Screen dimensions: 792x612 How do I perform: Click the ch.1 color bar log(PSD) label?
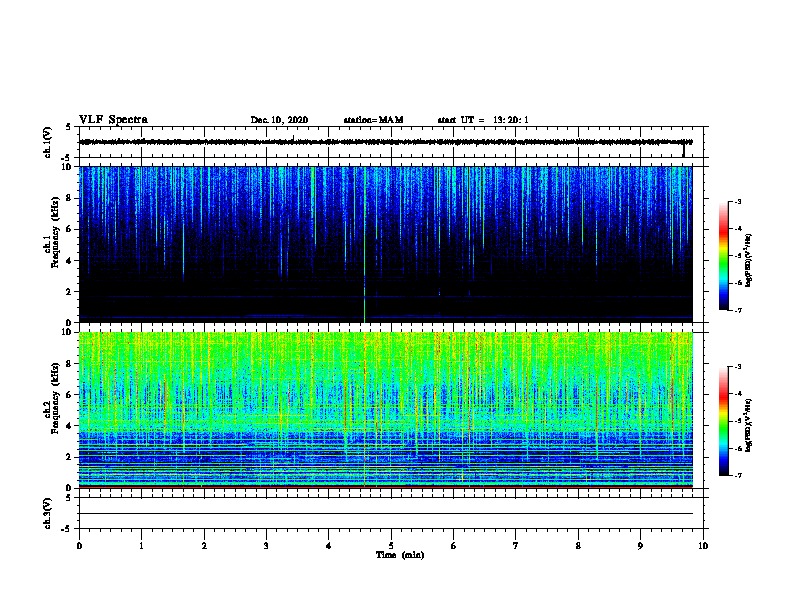click(749, 261)
